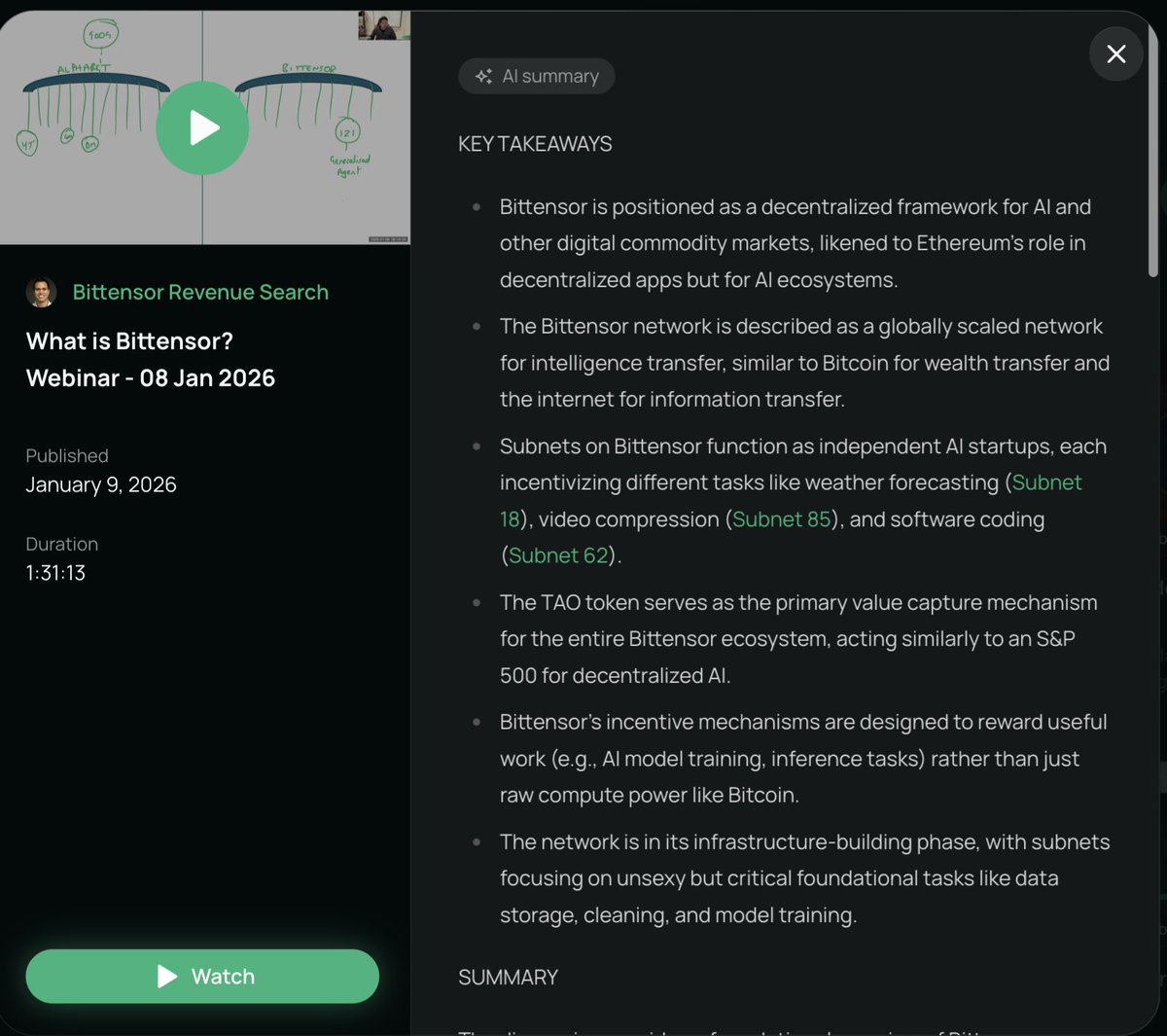Click the title 'What is Bittensor? Webinar'
The height and width of the screenshot is (1036, 1167).
151,359
